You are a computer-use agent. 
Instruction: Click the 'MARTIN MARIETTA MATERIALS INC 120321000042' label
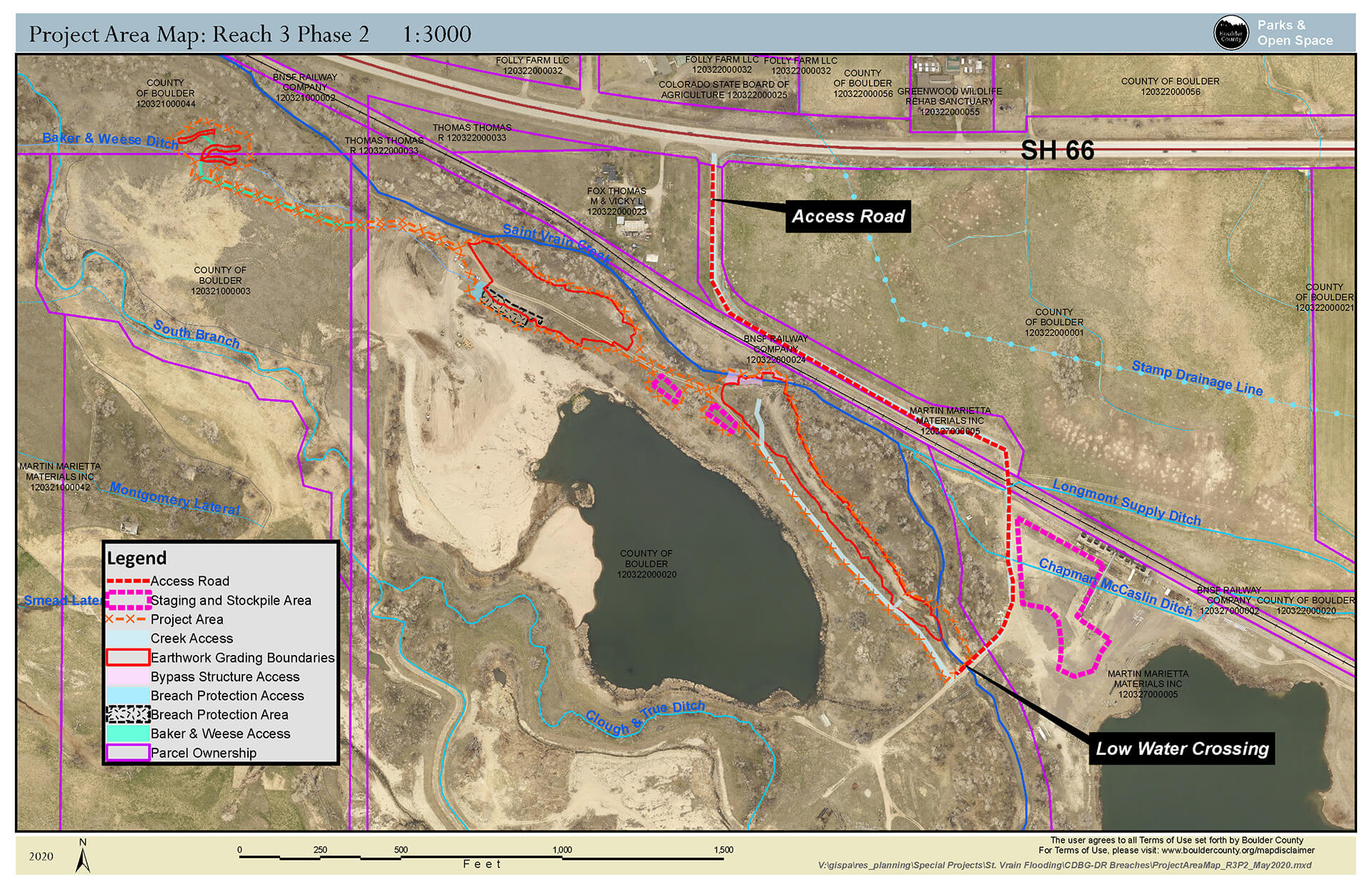click(x=60, y=477)
